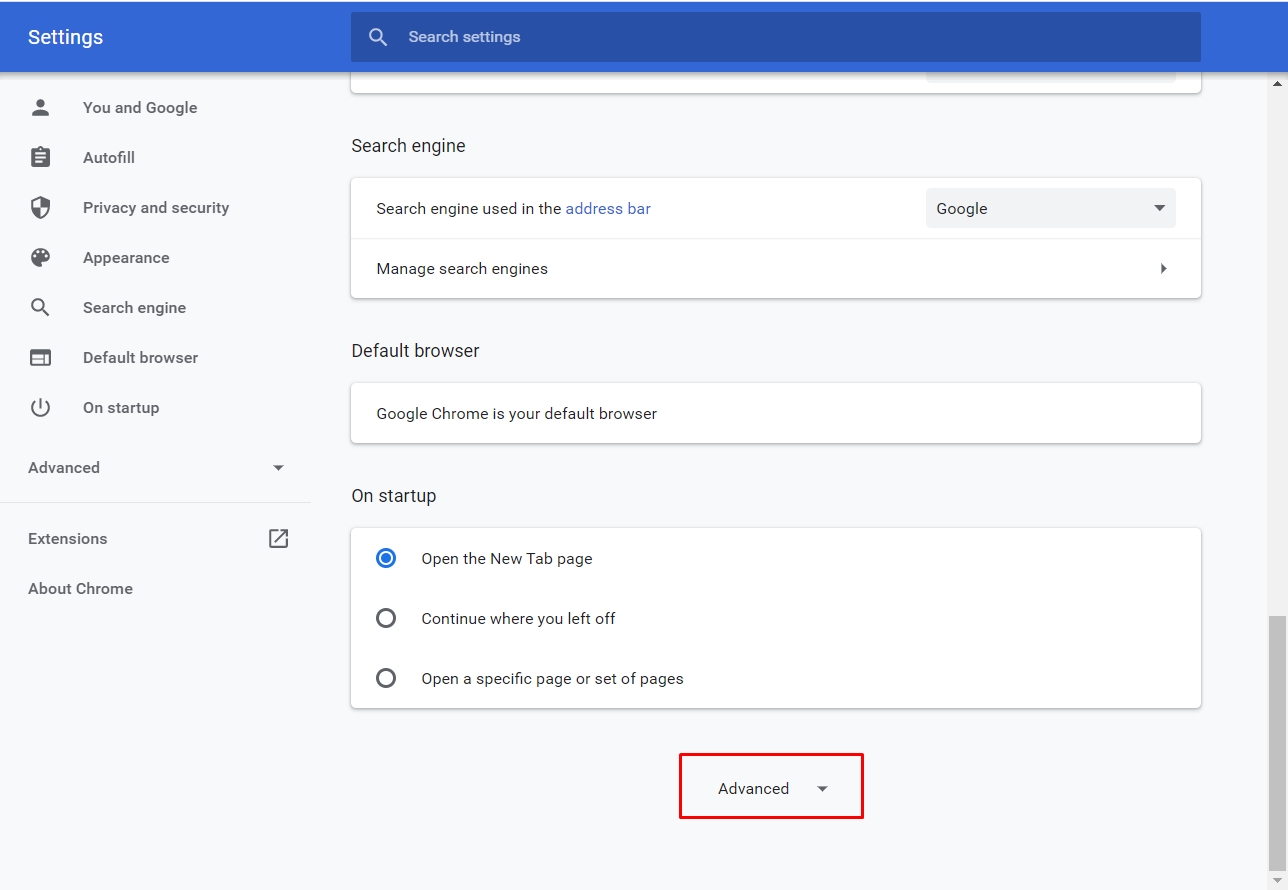The height and width of the screenshot is (890, 1288).
Task: Click the Privacy and security shield icon
Action: [40, 207]
